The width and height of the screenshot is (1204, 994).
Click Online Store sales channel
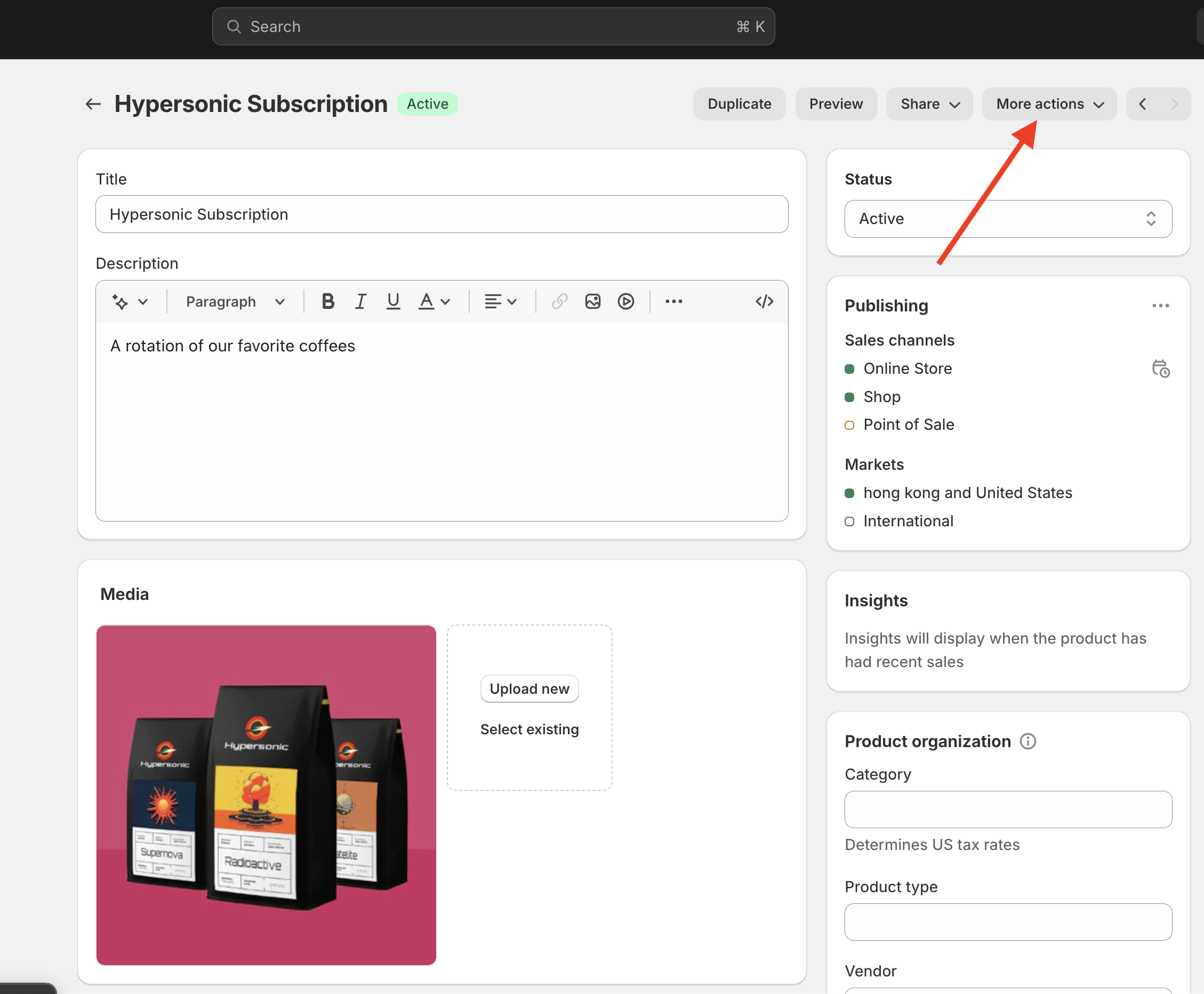coord(908,368)
